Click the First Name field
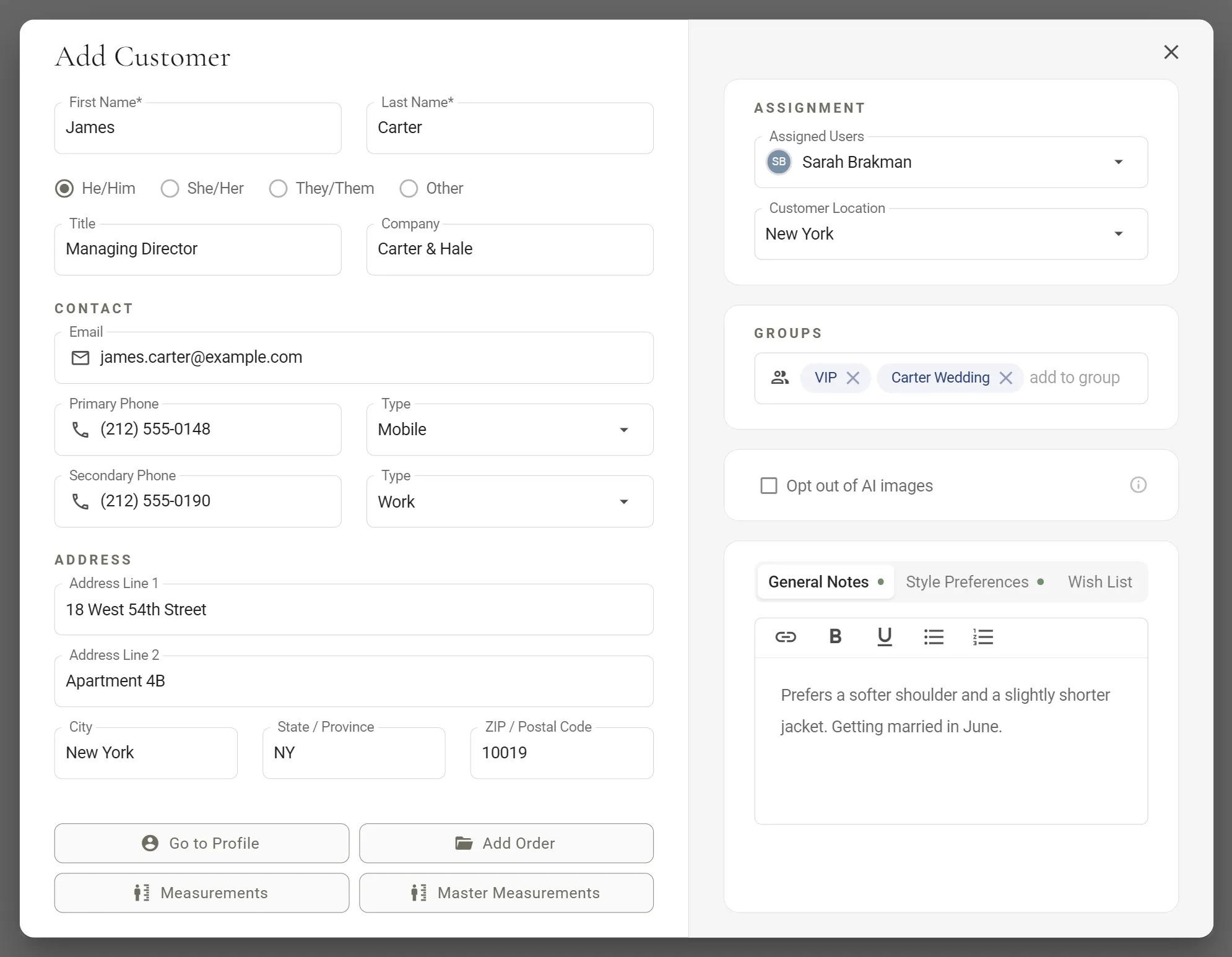1232x957 pixels. pos(197,128)
